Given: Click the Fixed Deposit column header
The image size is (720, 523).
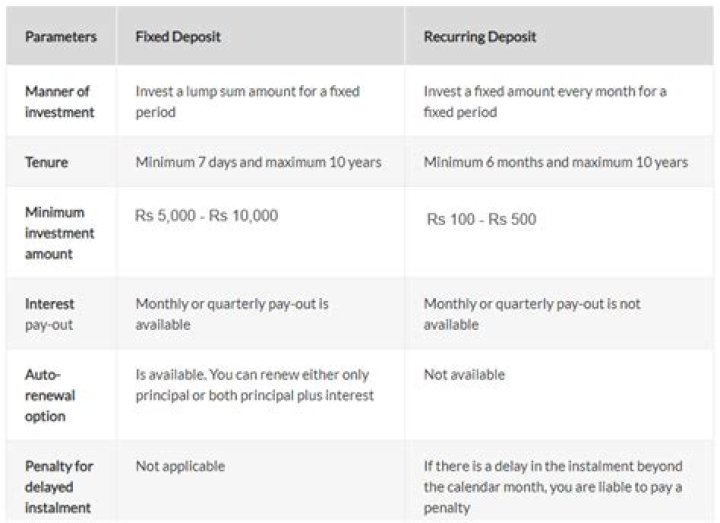Looking at the screenshot, I should (178, 37).
